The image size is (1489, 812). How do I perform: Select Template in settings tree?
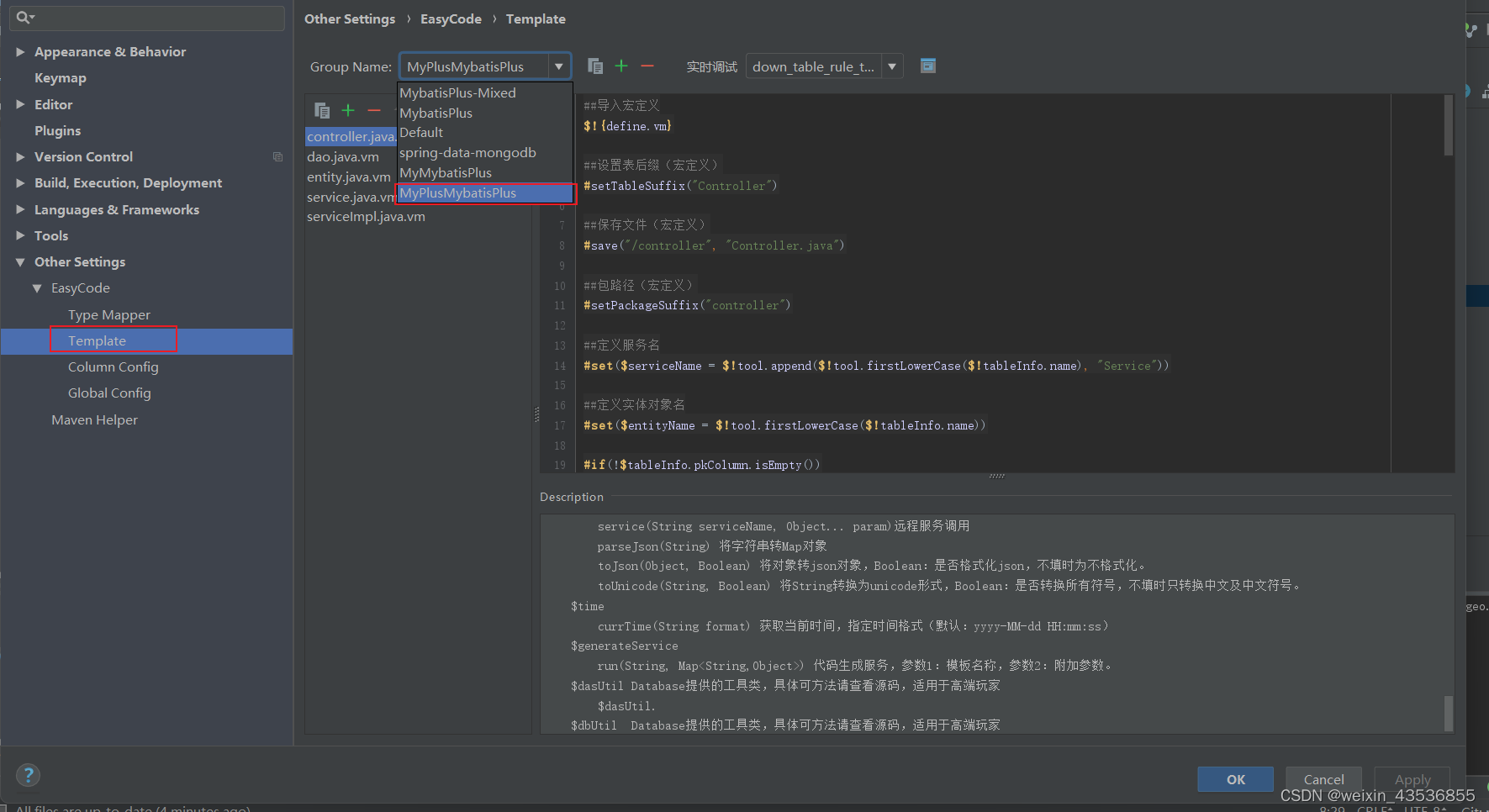97,340
